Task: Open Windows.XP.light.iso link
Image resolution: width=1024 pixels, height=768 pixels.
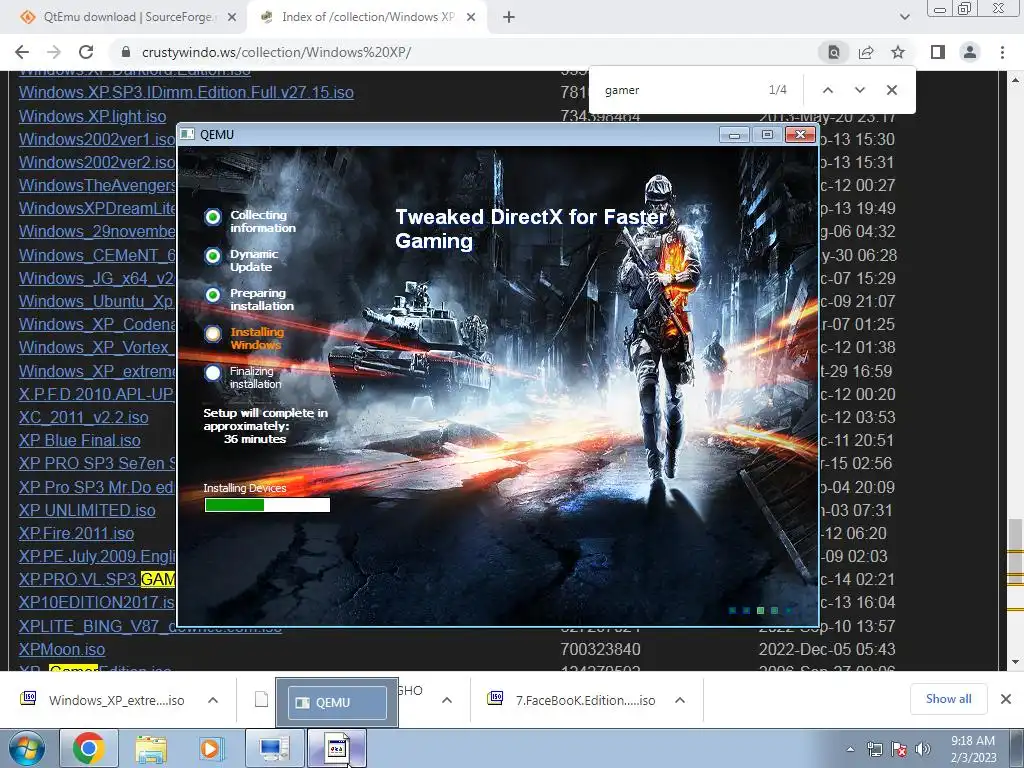Action: (92, 116)
